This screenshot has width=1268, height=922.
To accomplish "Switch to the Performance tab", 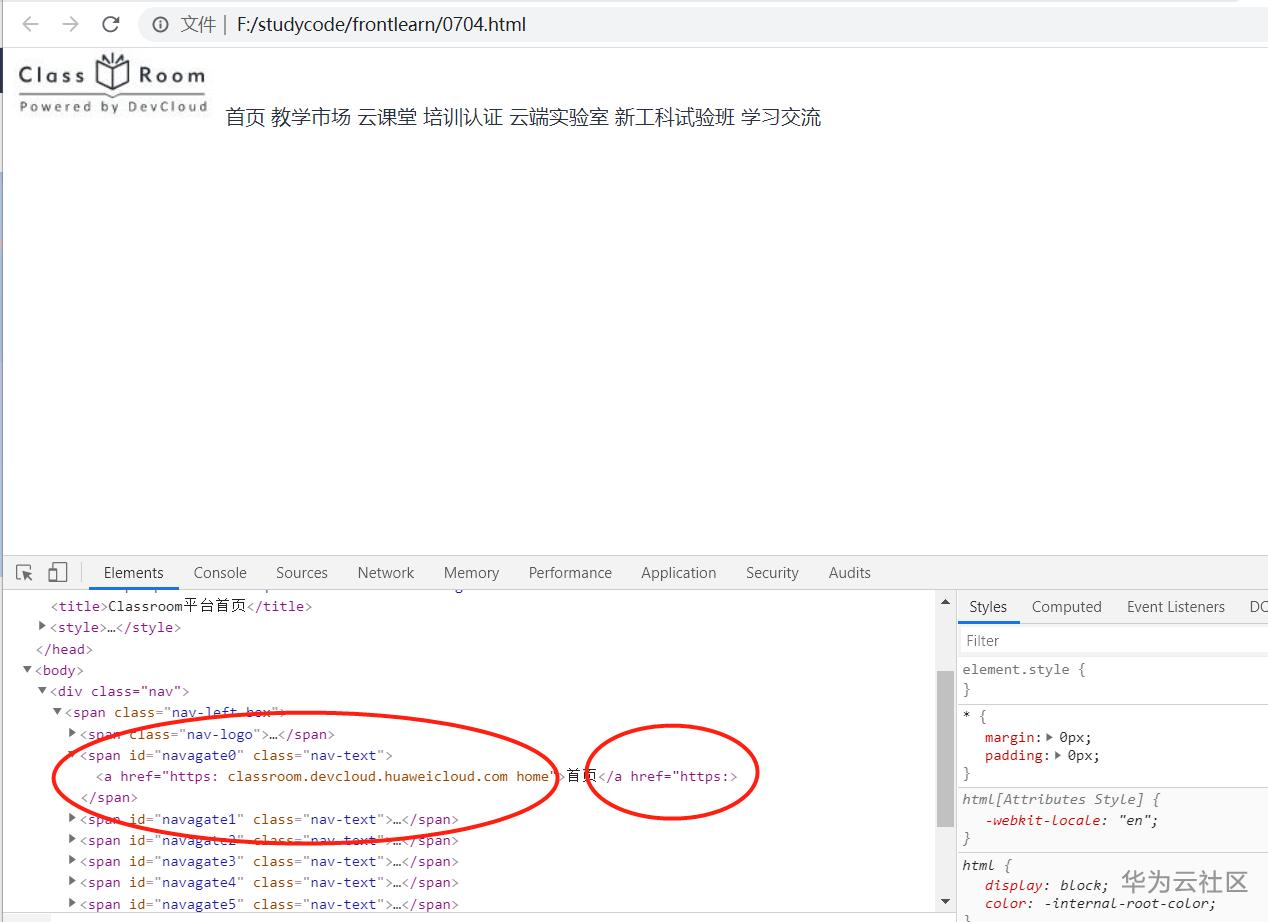I will pyautogui.click(x=570, y=573).
